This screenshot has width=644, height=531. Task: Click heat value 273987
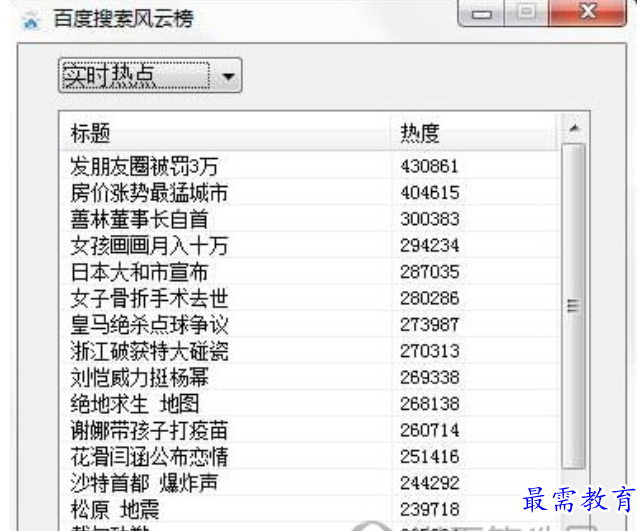click(429, 324)
